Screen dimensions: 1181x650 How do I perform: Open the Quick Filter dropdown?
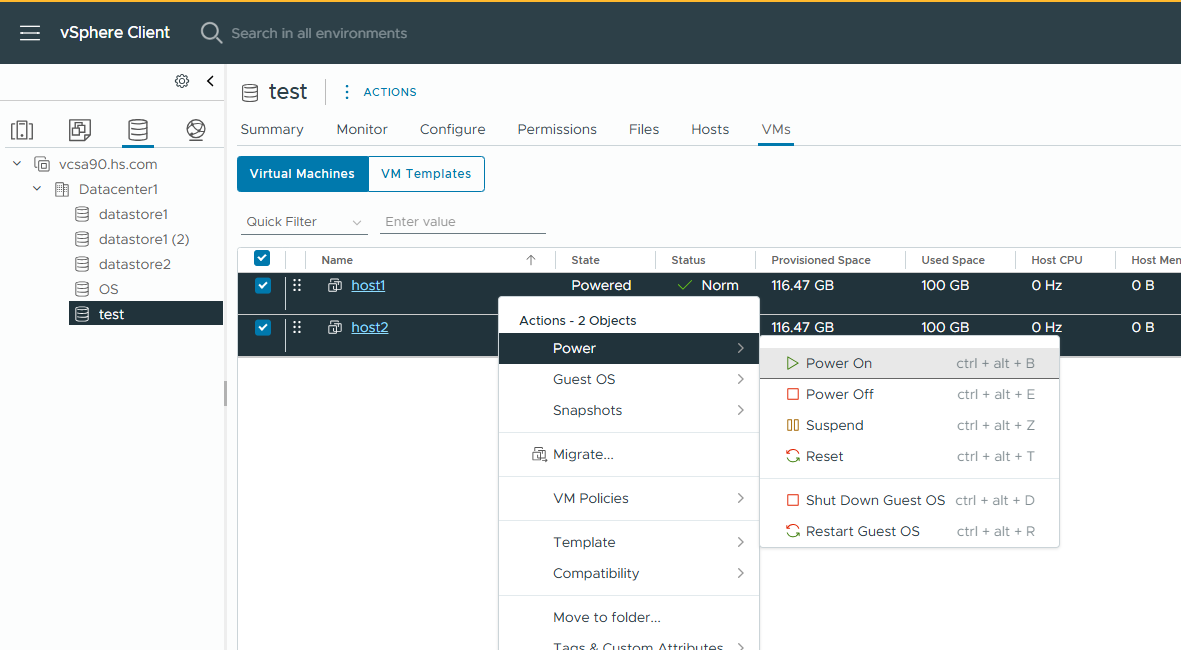304,221
